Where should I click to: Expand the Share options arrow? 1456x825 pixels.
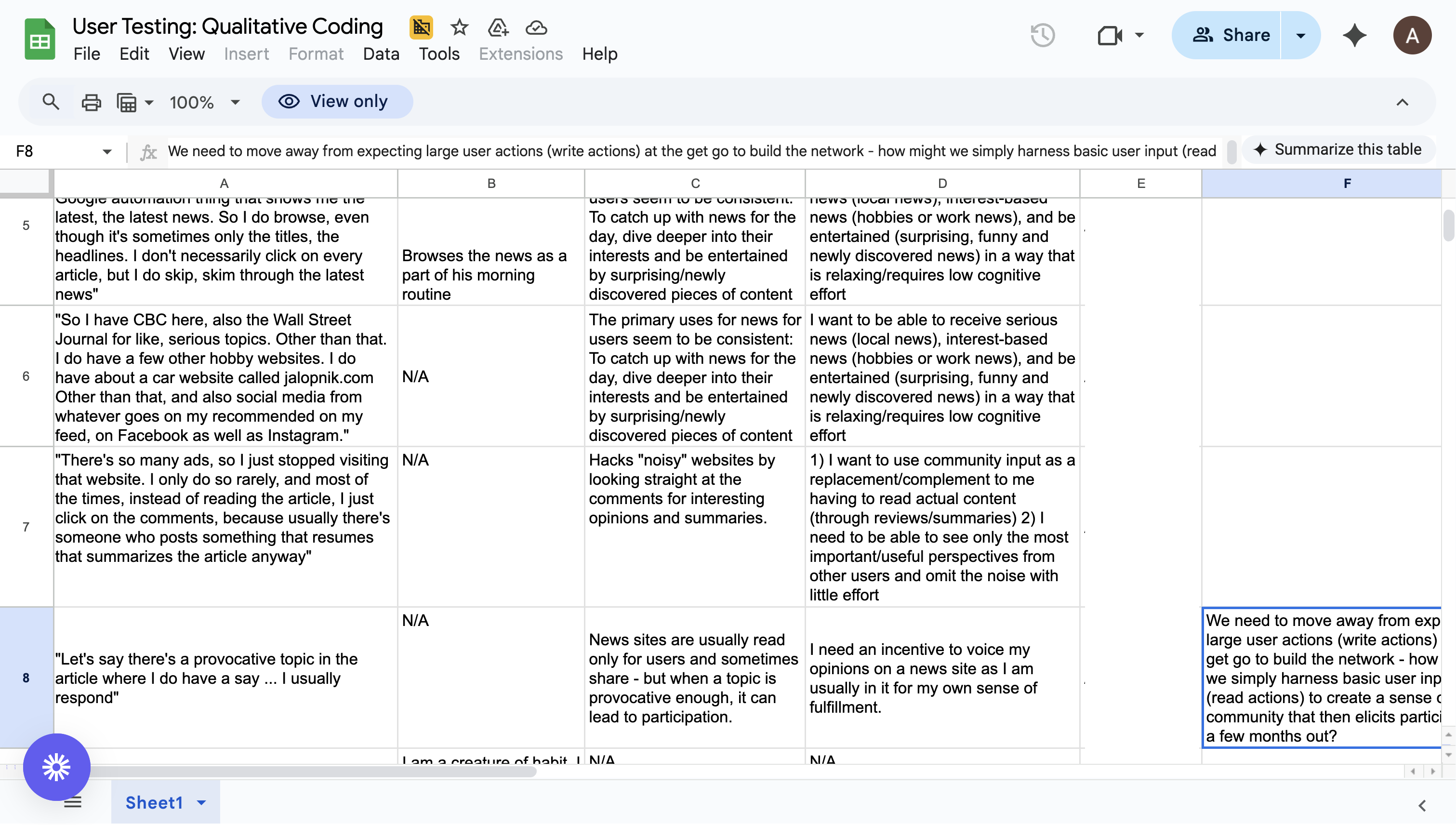pyautogui.click(x=1300, y=35)
